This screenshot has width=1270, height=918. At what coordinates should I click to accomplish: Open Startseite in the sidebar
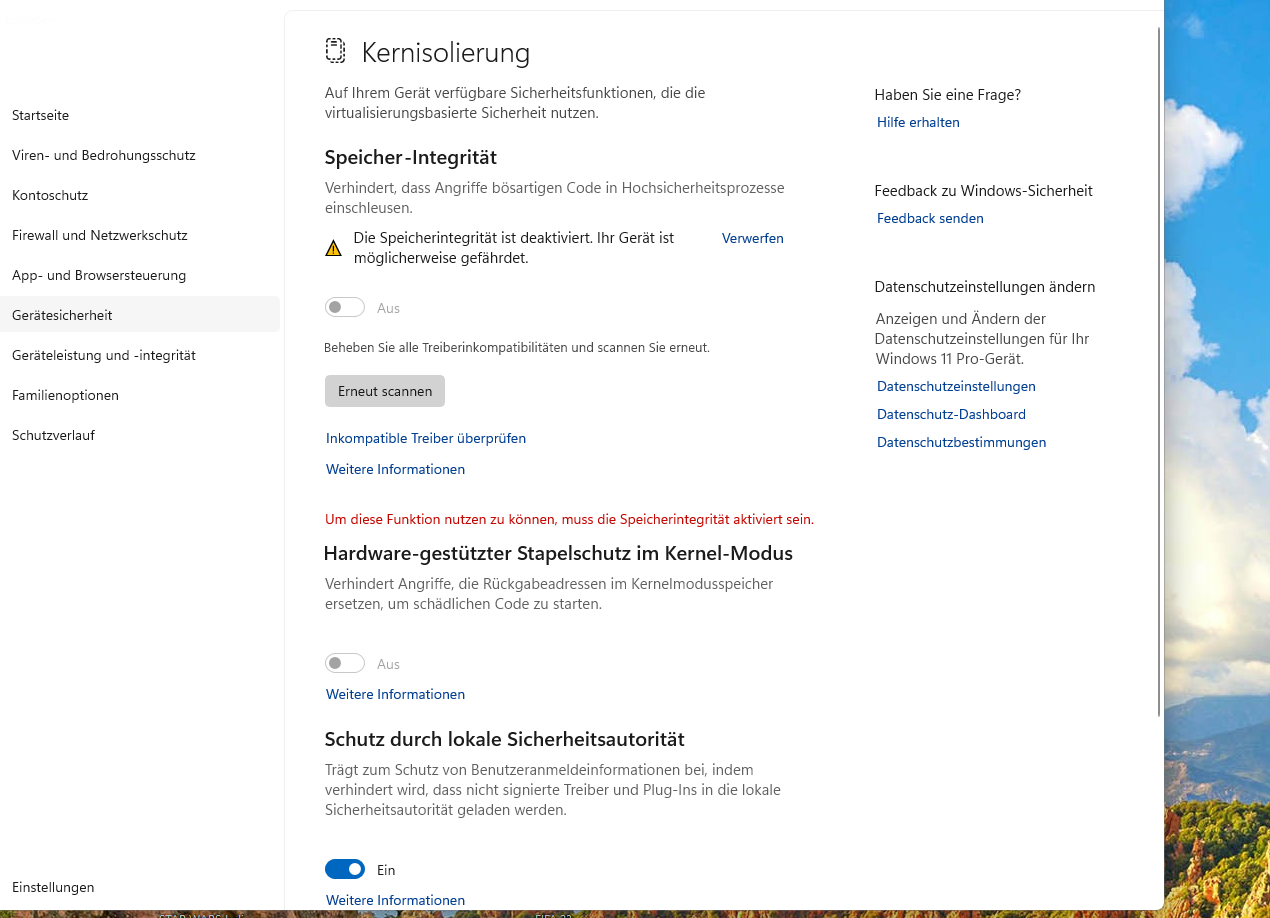click(x=41, y=116)
